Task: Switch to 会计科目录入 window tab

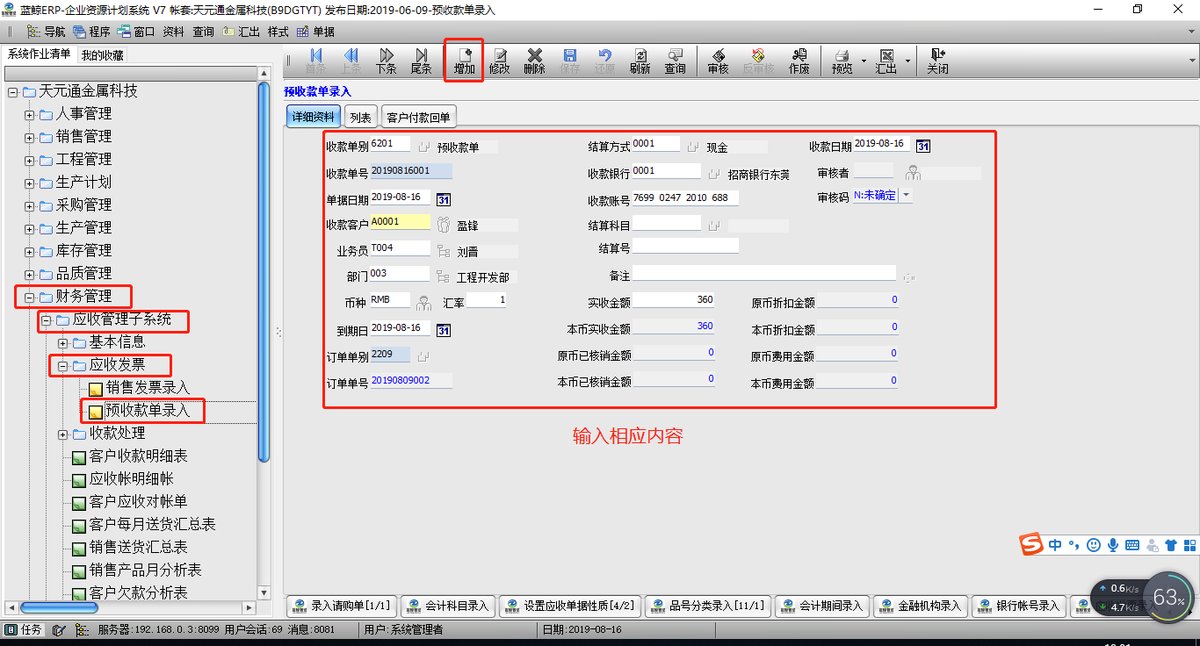Action: coord(448,605)
